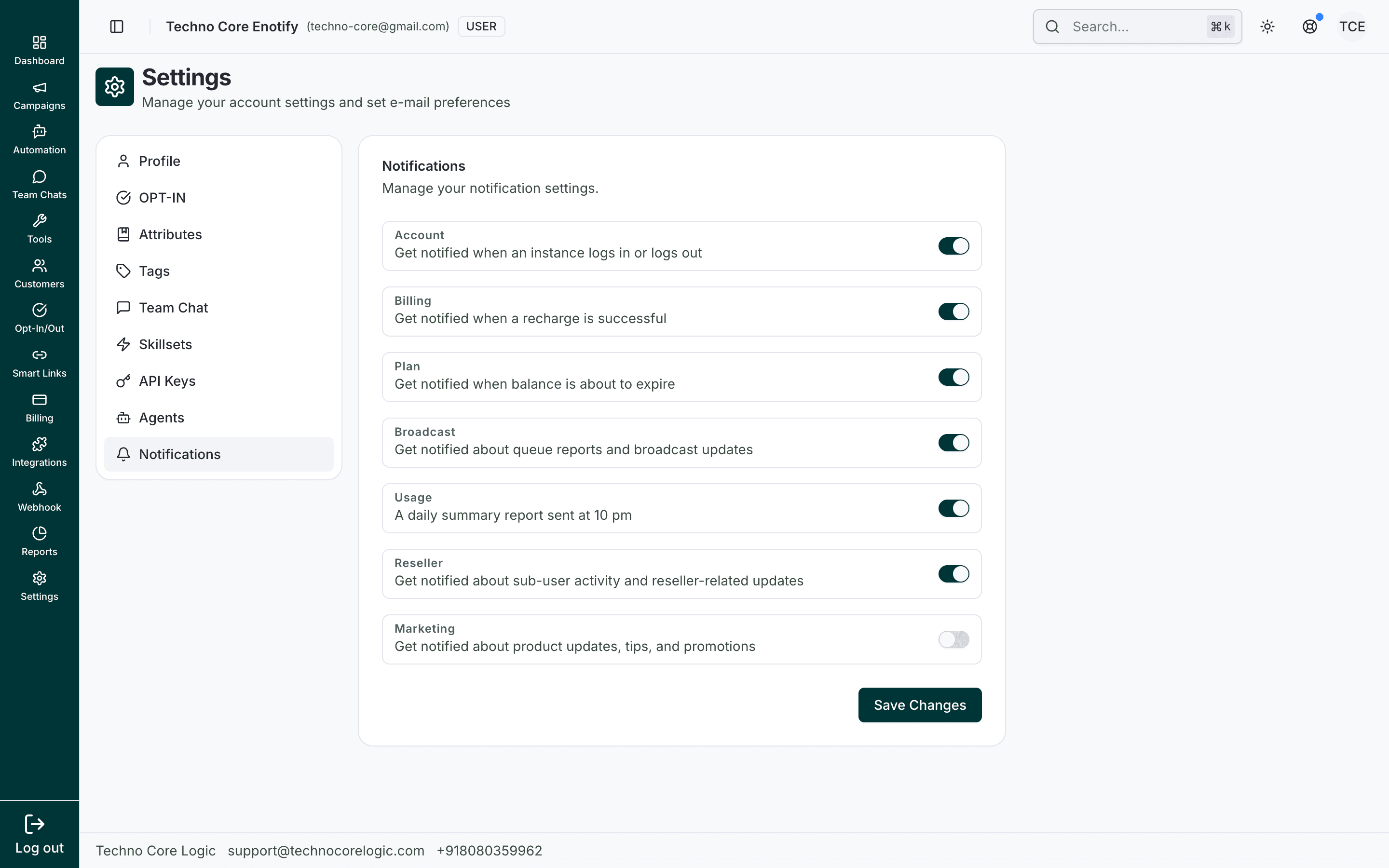This screenshot has height=868, width=1389.
Task: Click the large Settings gear page icon
Action: [x=115, y=87]
